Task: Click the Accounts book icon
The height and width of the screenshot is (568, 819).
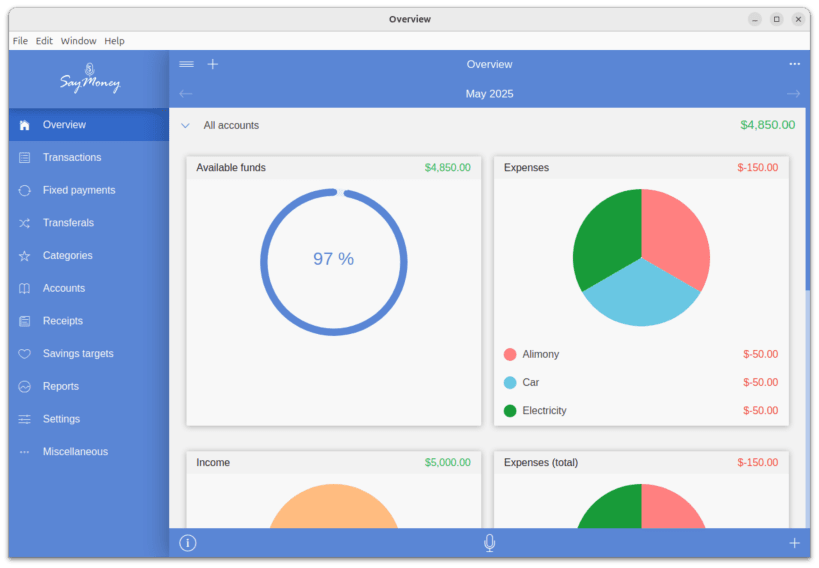Action: (24, 288)
